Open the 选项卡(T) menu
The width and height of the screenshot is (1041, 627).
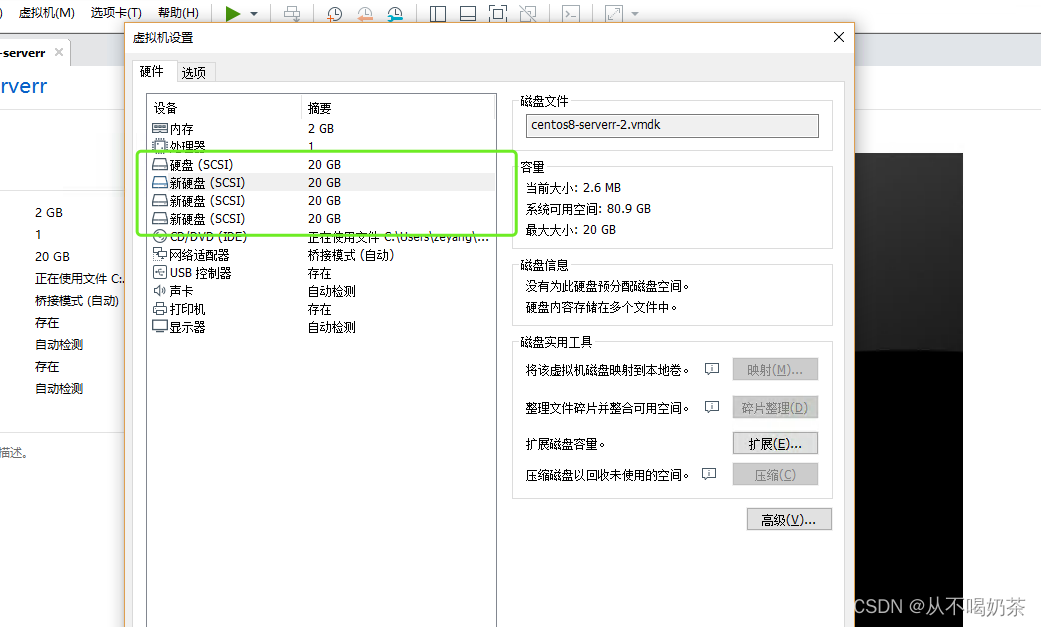pos(116,13)
